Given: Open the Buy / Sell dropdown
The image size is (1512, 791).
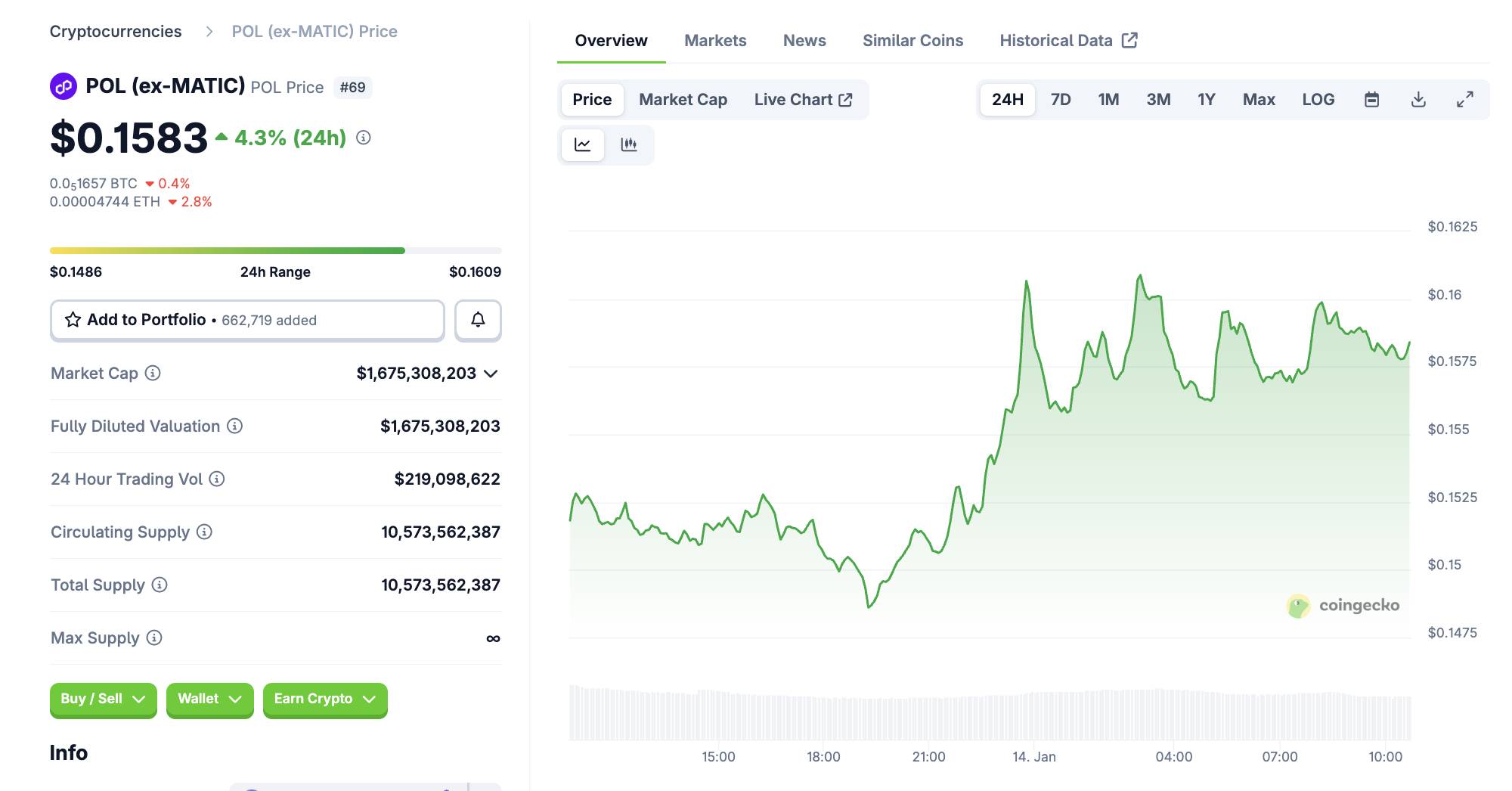Looking at the screenshot, I should tap(103, 699).
